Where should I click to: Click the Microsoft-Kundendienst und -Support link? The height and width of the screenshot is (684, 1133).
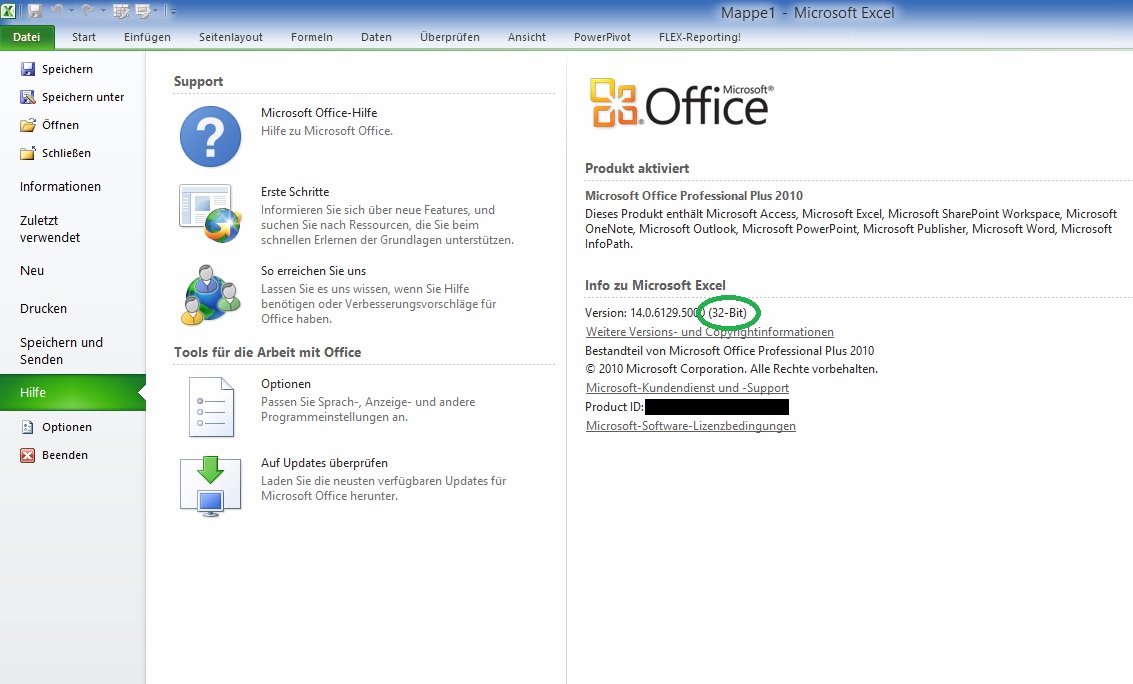point(687,388)
